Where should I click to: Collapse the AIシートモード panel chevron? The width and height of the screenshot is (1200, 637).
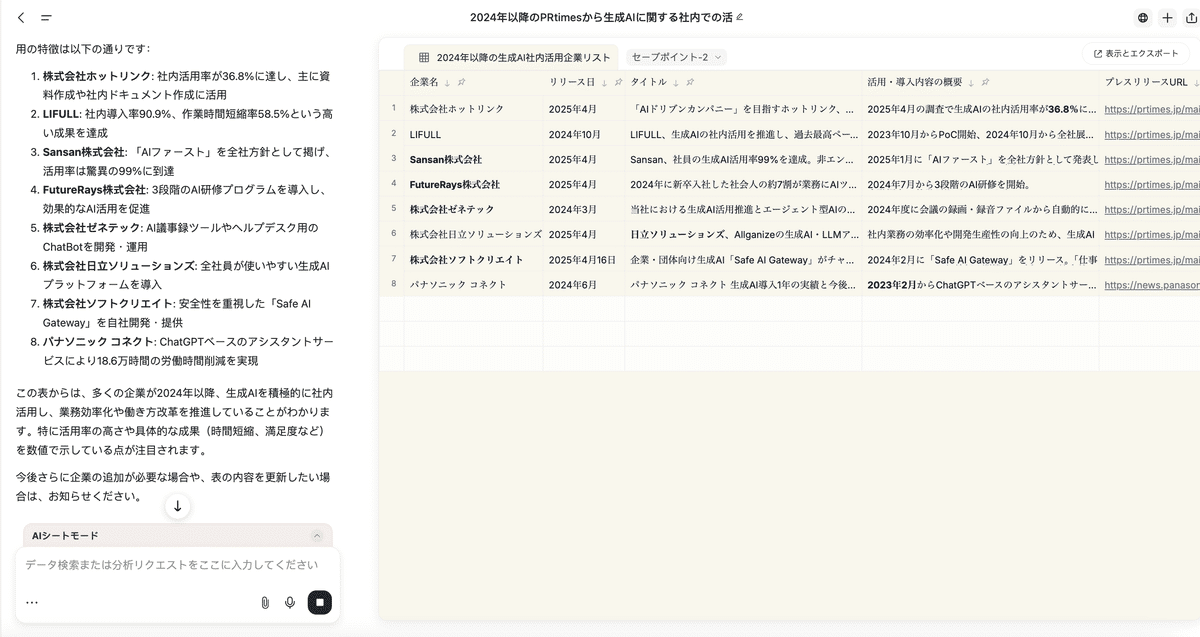pyautogui.click(x=317, y=536)
